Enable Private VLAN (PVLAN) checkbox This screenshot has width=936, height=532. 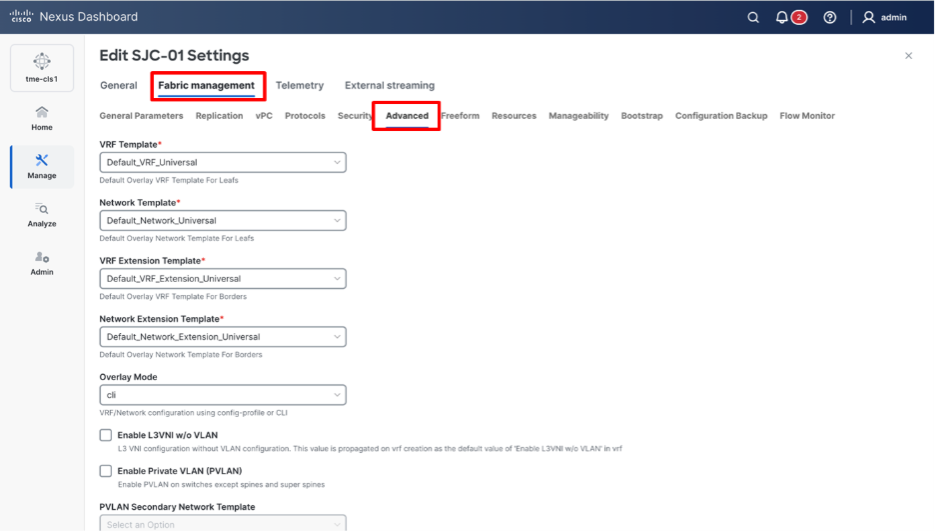(x=106, y=471)
